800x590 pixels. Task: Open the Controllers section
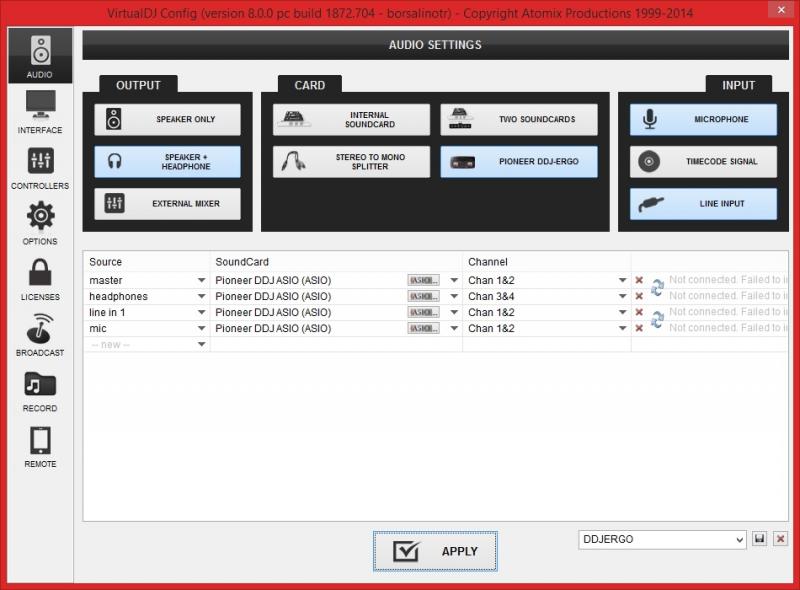pos(40,168)
